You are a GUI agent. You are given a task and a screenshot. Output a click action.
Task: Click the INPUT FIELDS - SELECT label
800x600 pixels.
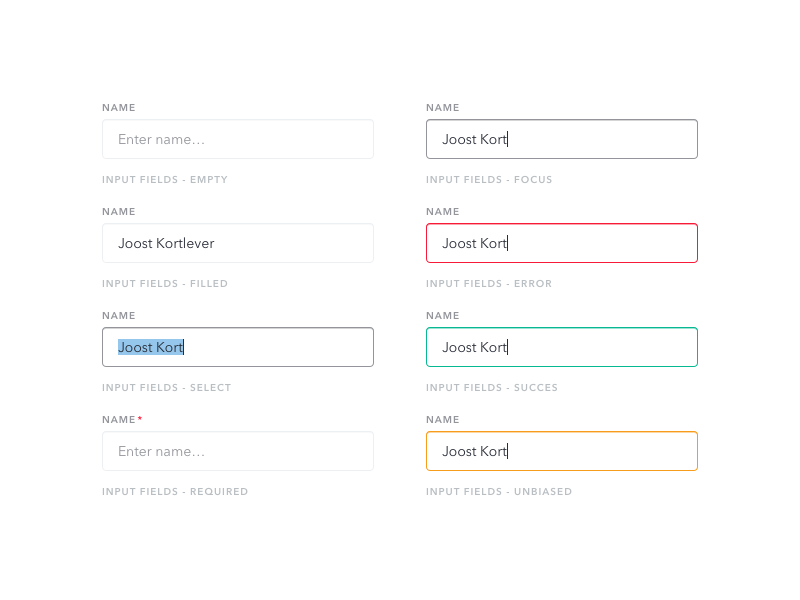coord(165,387)
